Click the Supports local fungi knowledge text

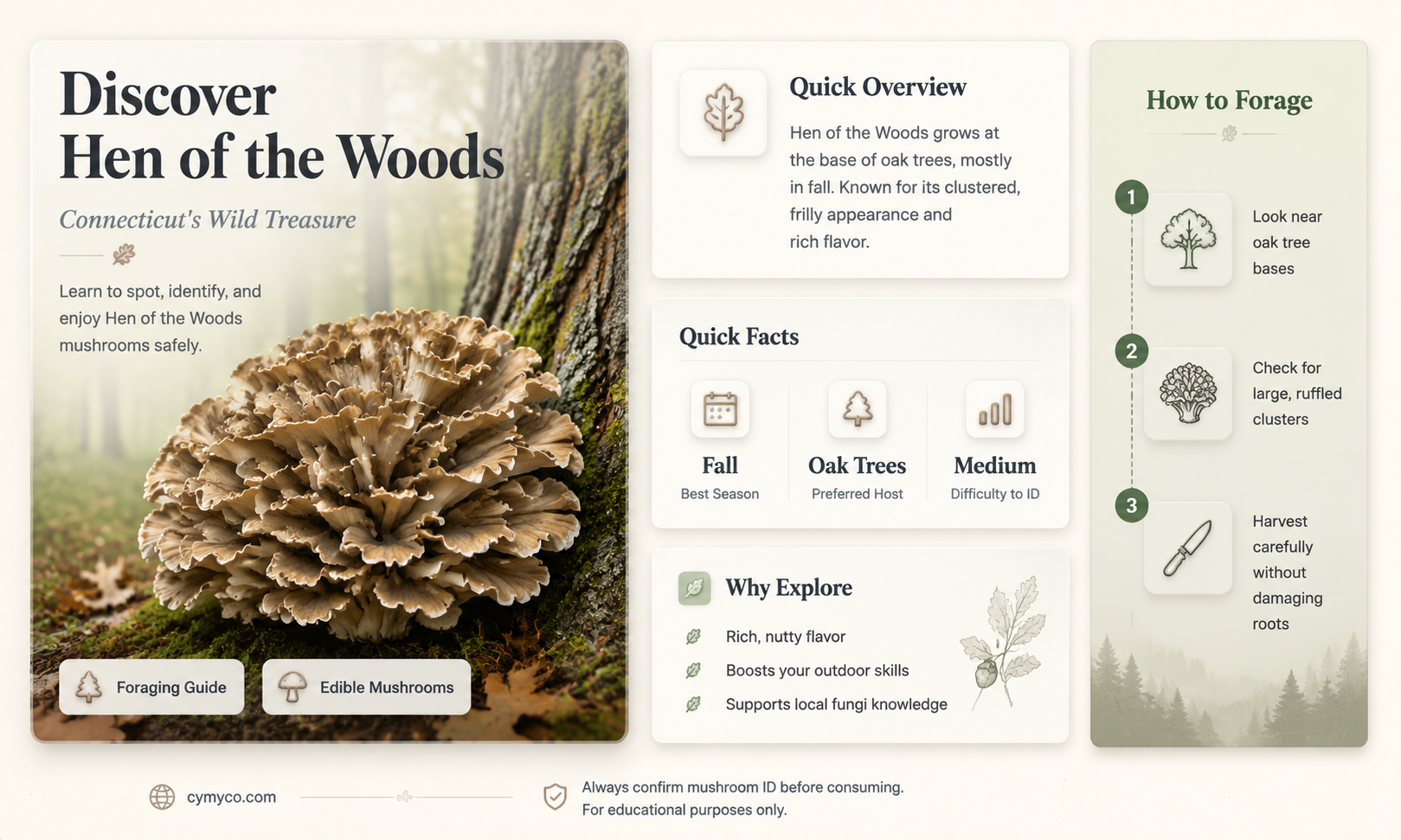837,704
